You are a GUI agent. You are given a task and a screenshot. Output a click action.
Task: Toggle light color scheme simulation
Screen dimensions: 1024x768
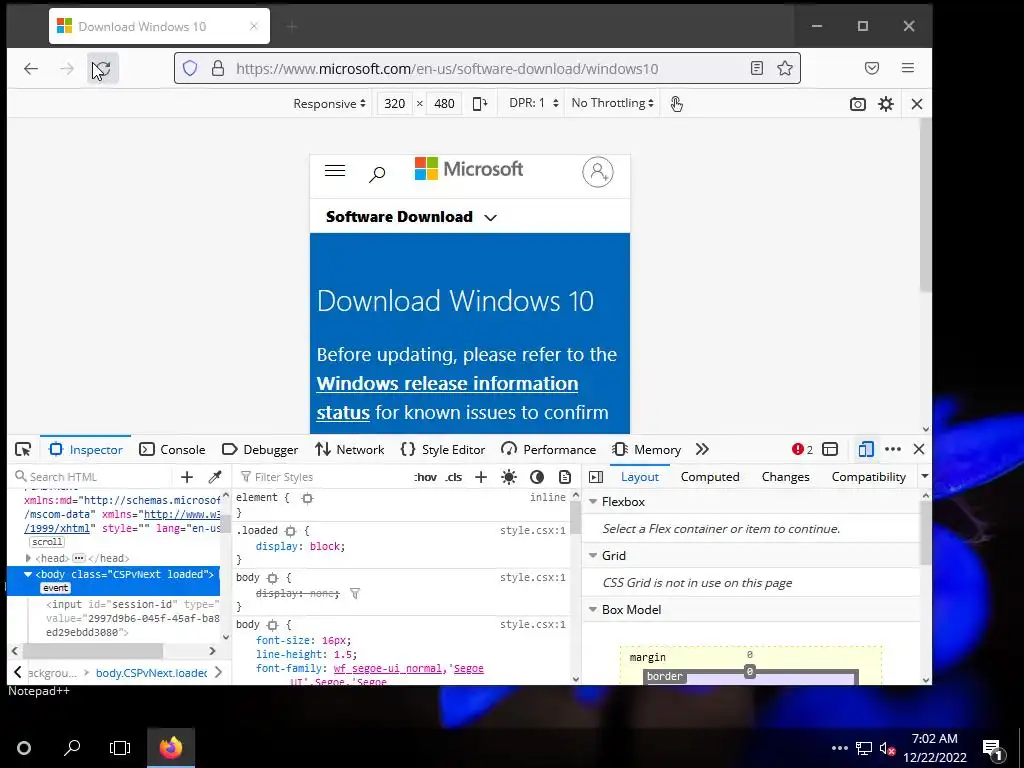coord(509,477)
